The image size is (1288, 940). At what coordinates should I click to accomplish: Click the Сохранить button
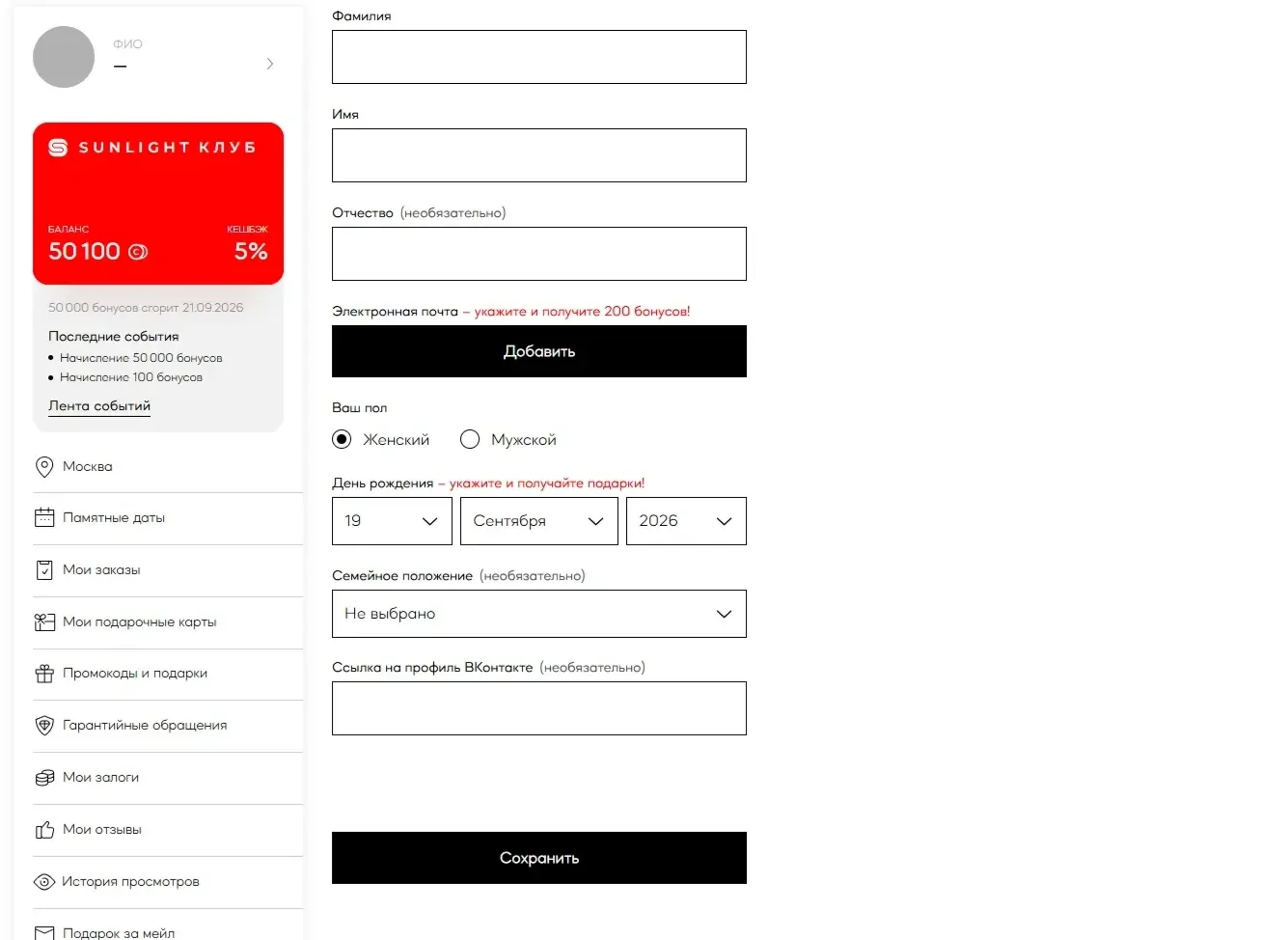click(x=539, y=858)
